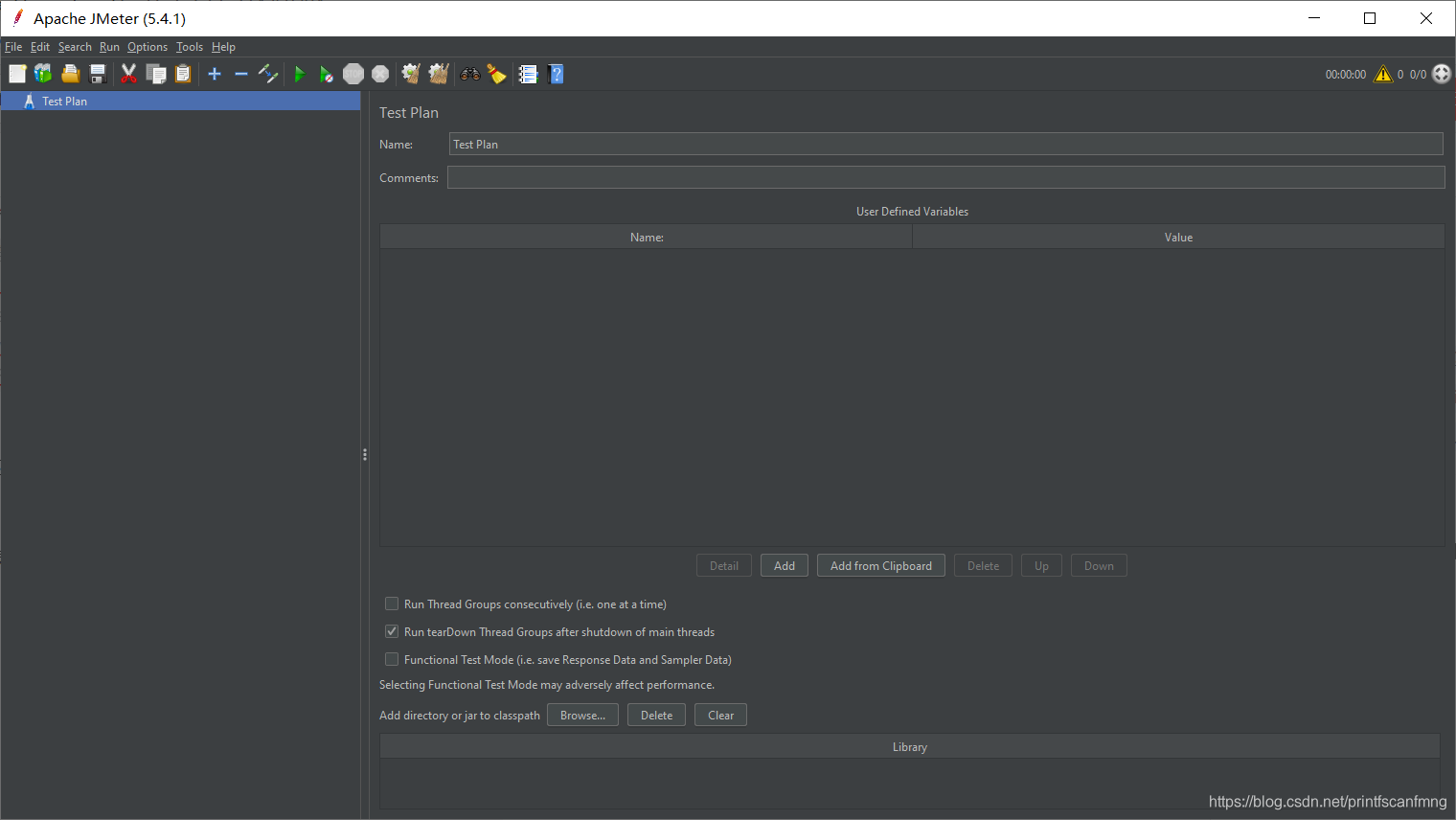Click the Name input field

[x=945, y=144]
